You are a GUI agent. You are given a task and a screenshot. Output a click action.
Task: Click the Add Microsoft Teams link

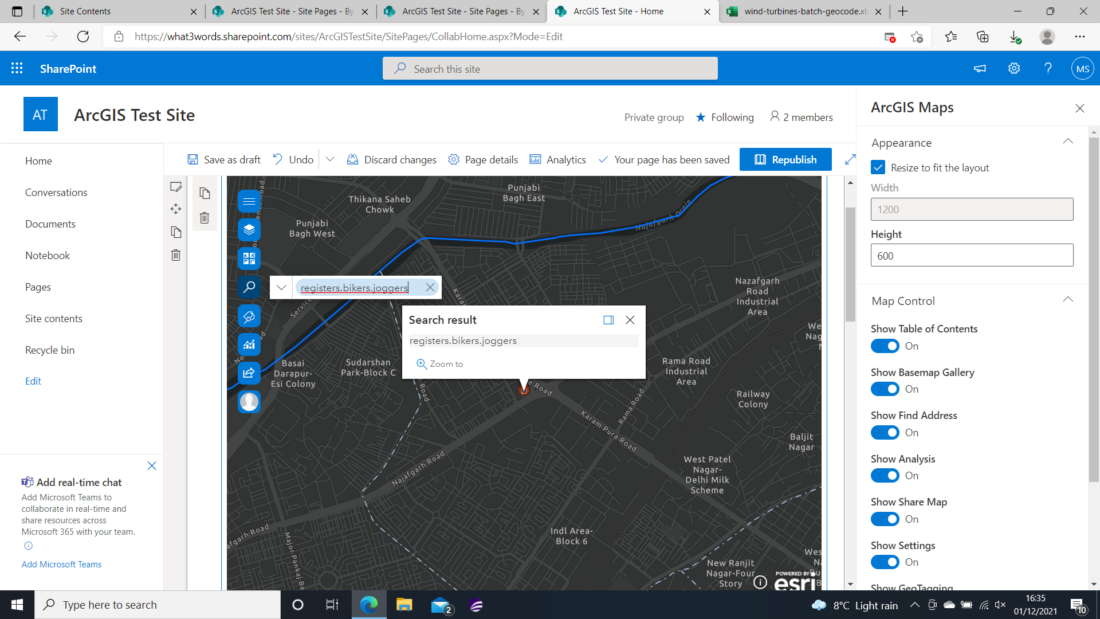(61, 564)
